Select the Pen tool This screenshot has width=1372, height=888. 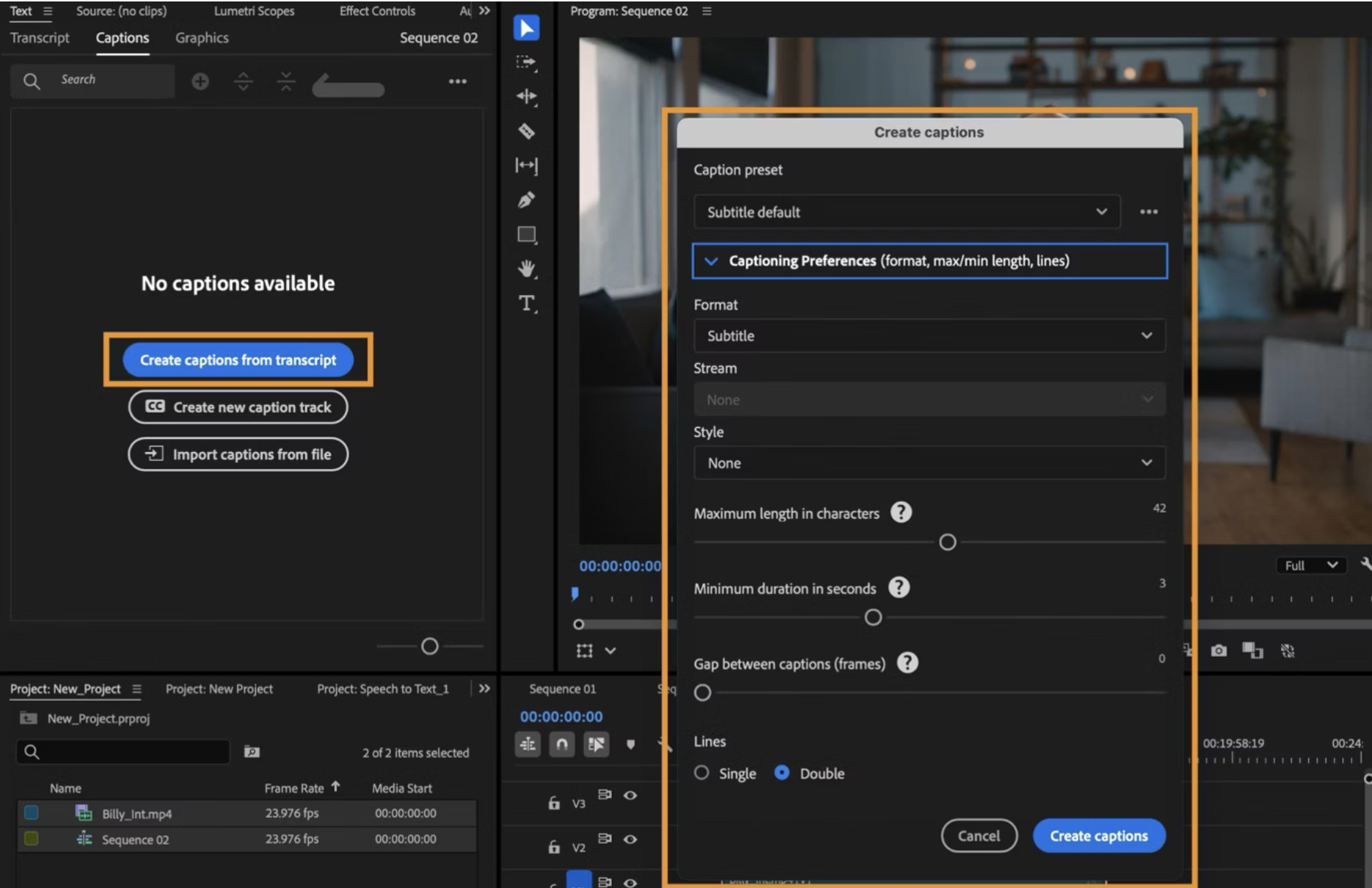point(526,200)
